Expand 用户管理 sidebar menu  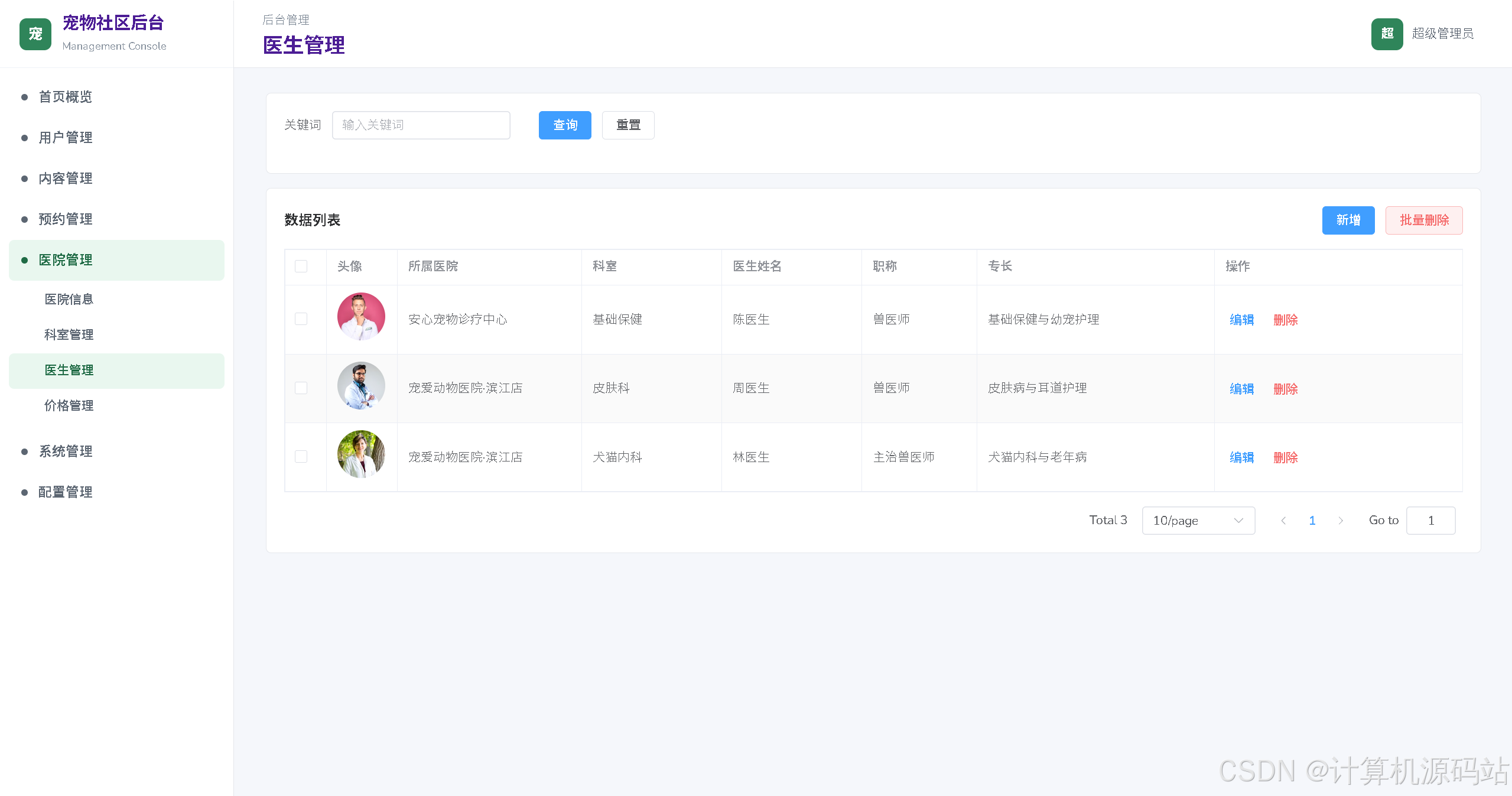coord(116,138)
